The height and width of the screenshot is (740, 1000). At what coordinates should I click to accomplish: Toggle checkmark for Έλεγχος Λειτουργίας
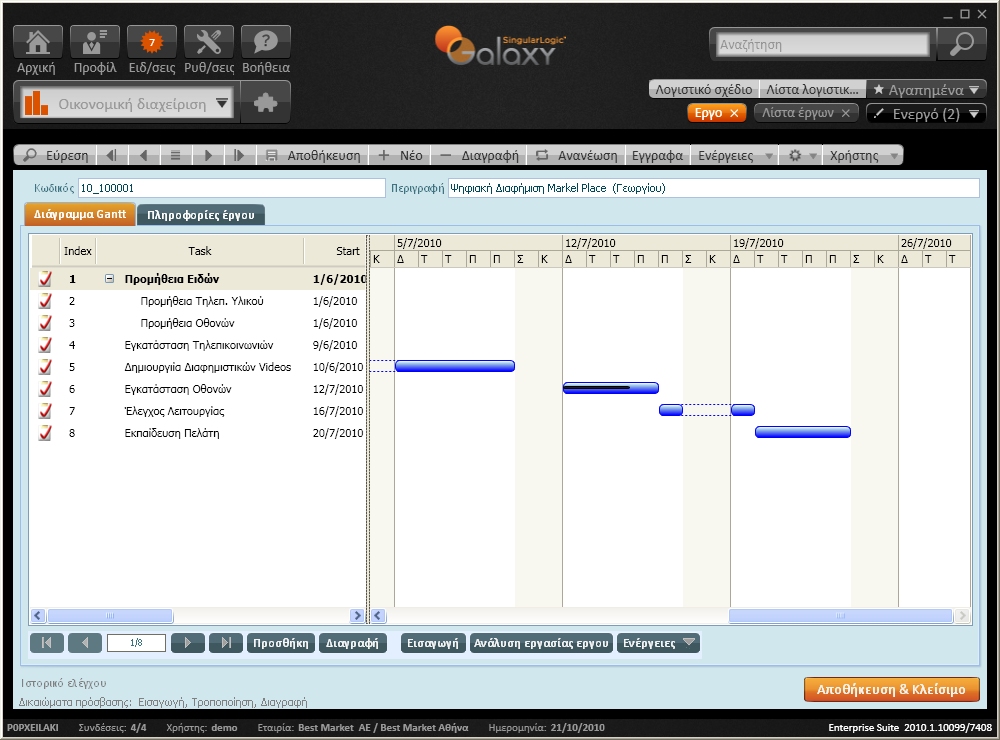point(45,411)
